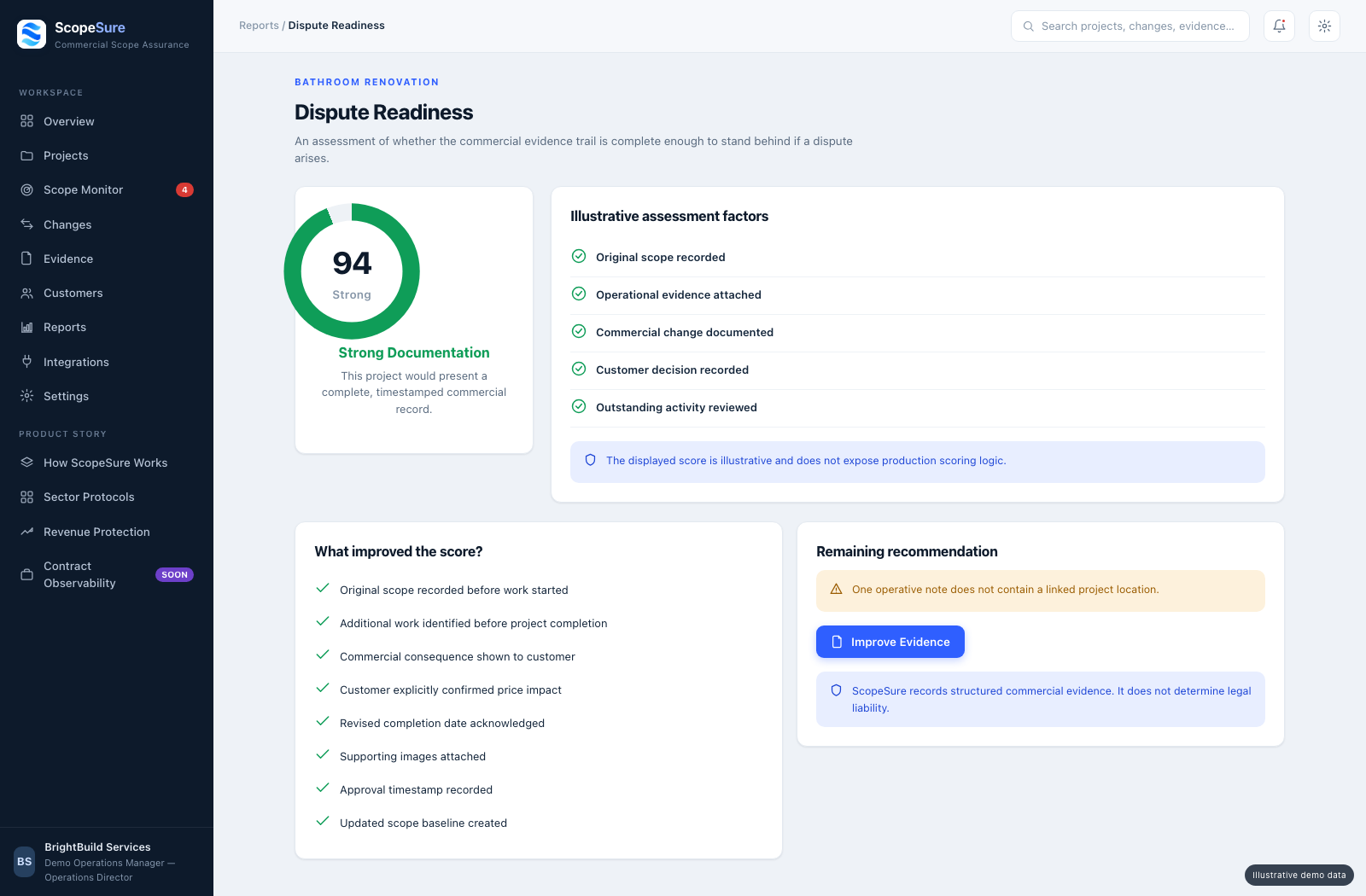Screen dimensions: 1366x896
Task: Select Contract Observability entry
Action: (107, 574)
